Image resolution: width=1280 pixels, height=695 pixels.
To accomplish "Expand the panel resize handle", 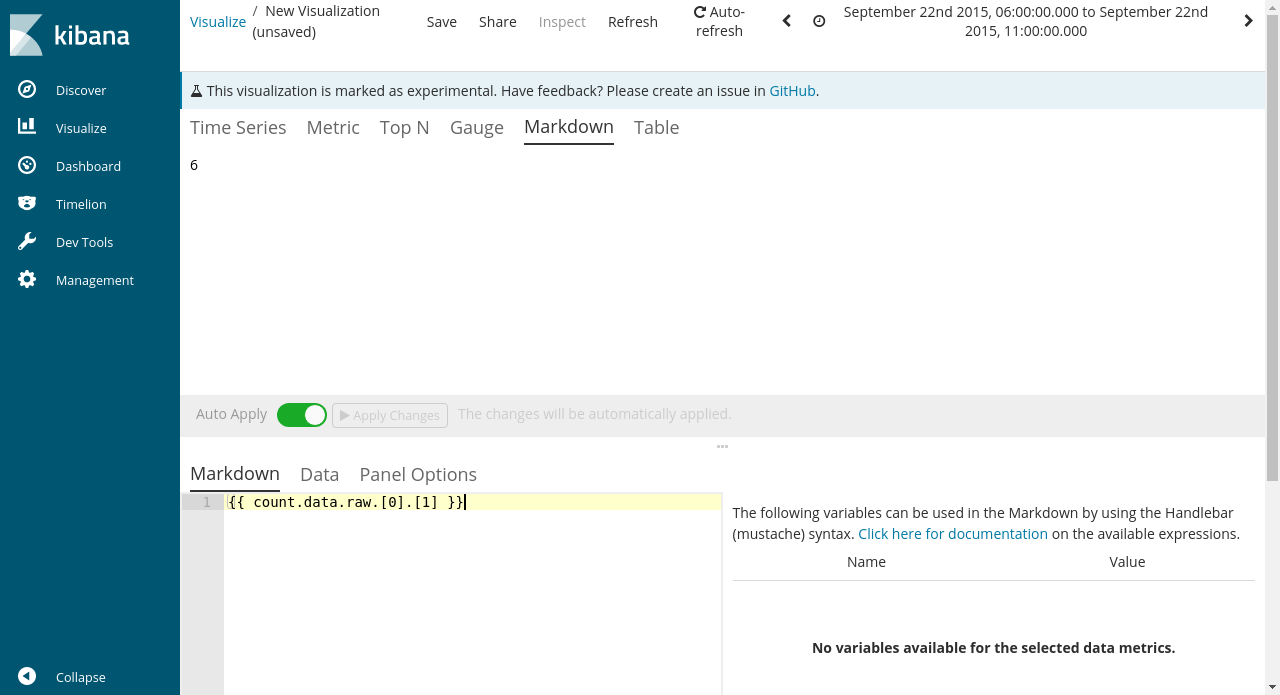I will (x=722, y=446).
